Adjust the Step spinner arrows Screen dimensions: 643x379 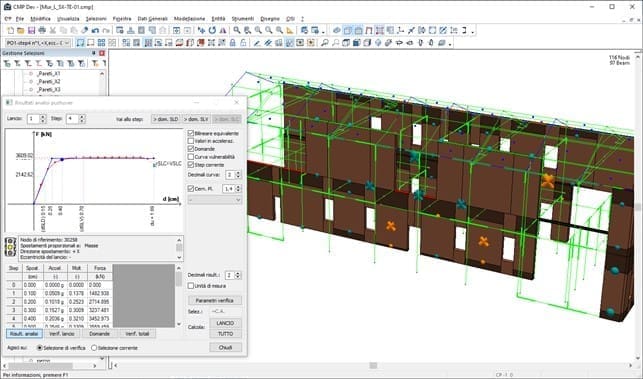pos(82,119)
